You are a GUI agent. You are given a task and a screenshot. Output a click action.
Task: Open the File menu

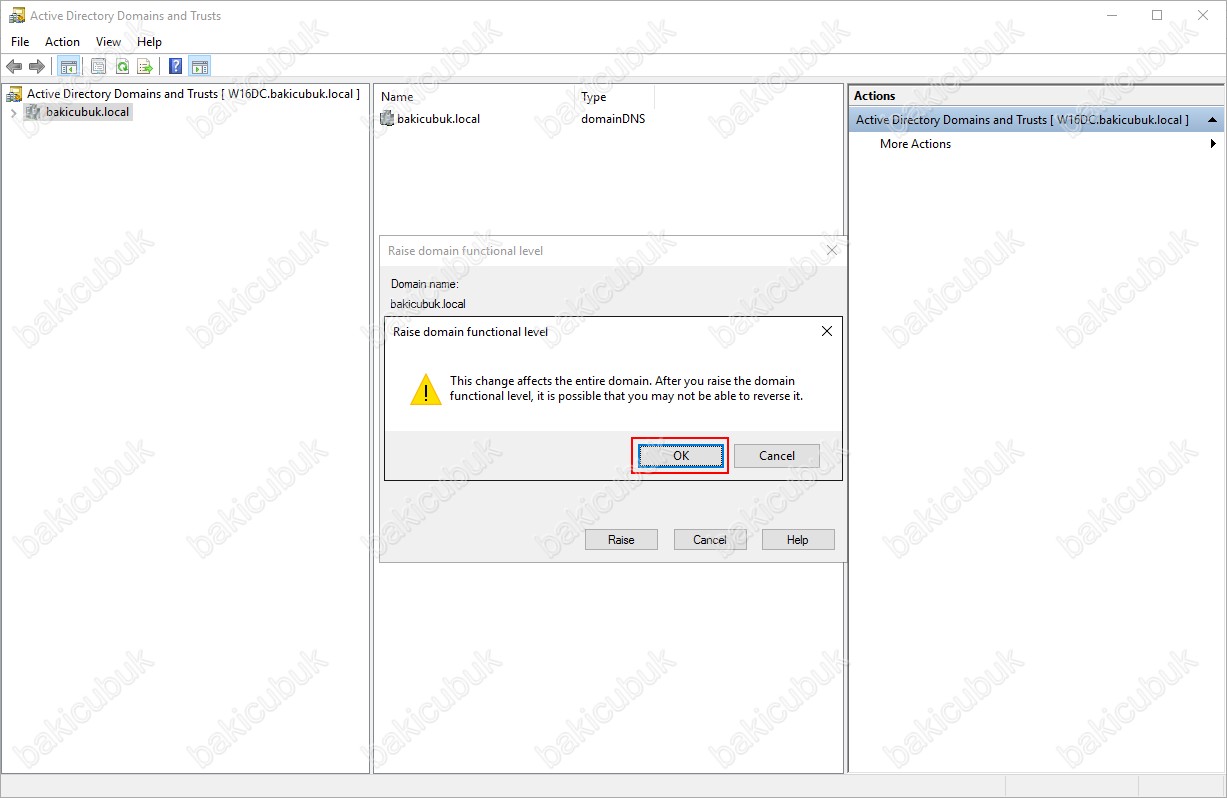(20, 42)
